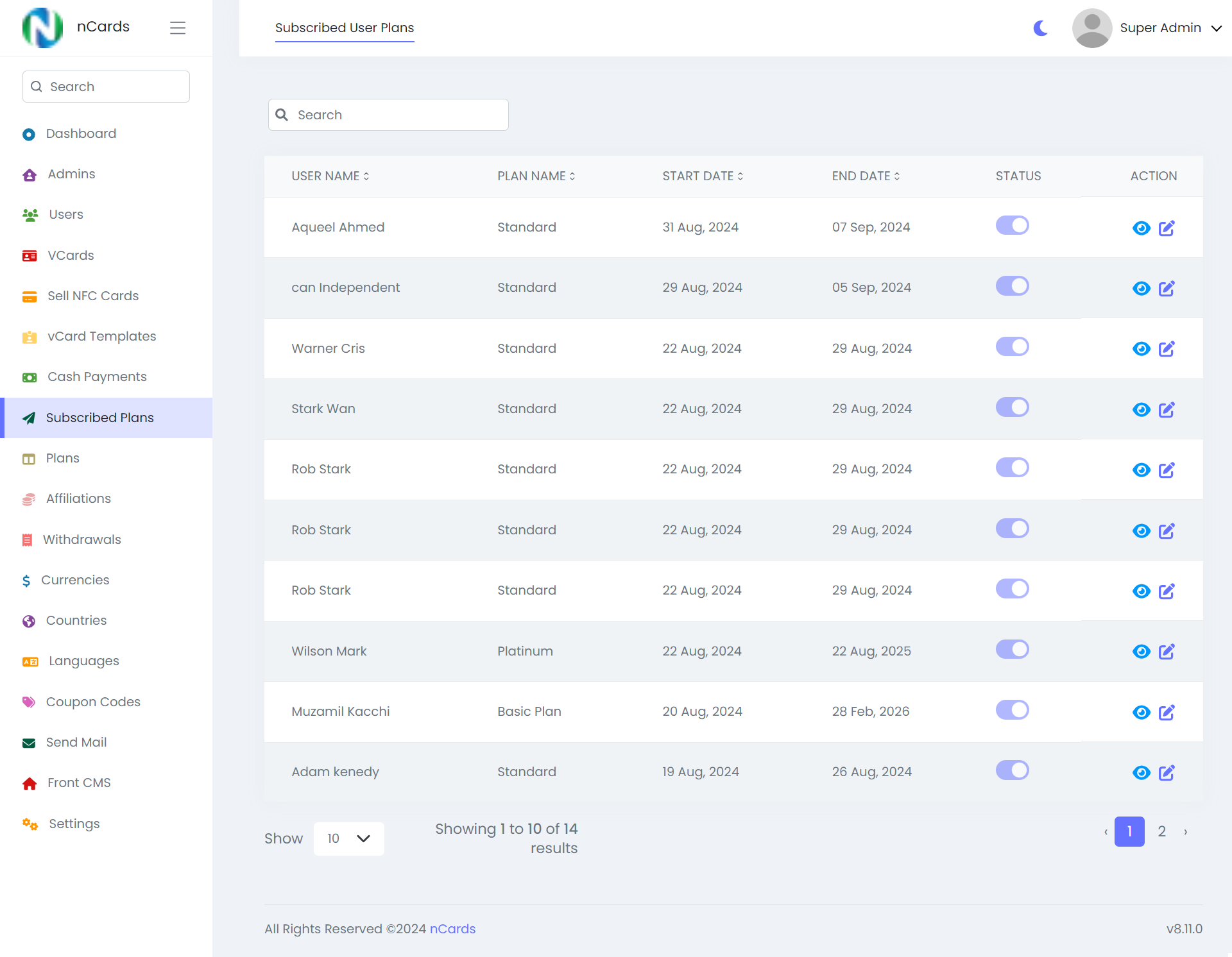
Task: Open the view icon for Wilson Mark
Action: coord(1141,651)
